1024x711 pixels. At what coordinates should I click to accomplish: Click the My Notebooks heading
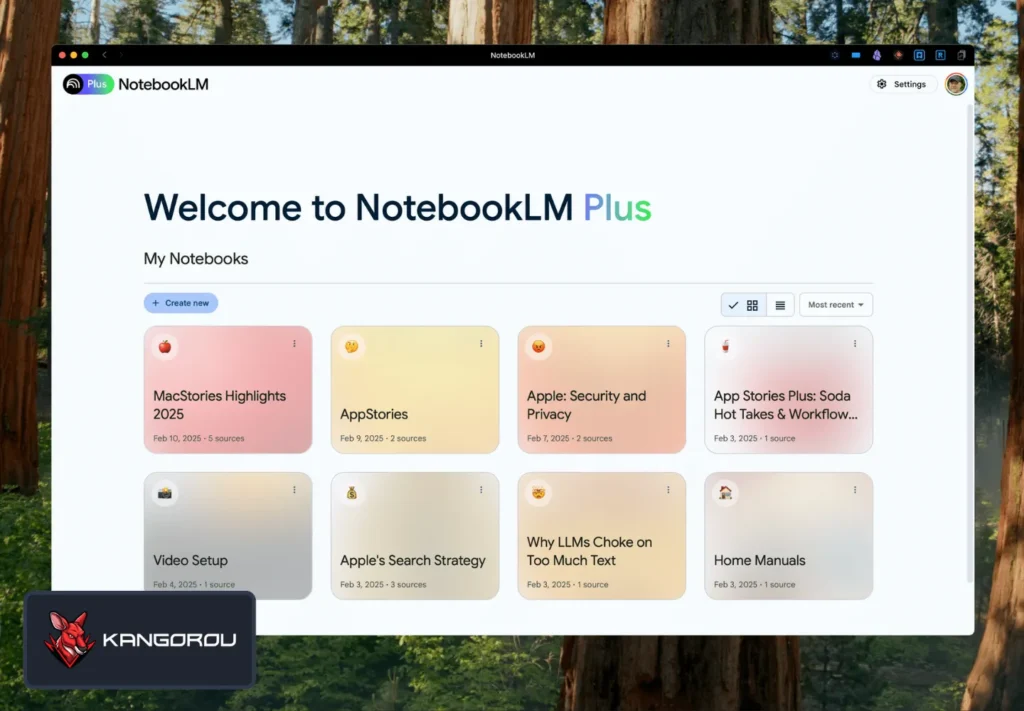[x=196, y=259]
